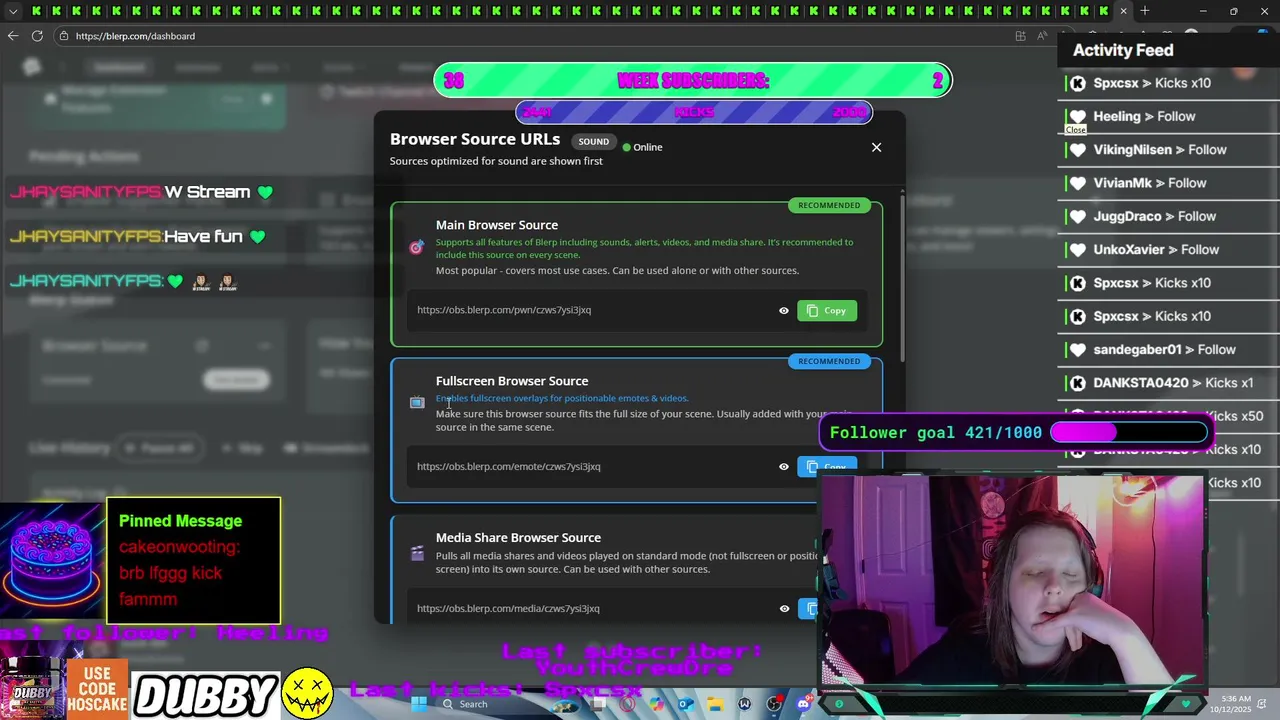Toggle visibility of the Fullscreen source URL
Viewport: 1280px width, 720px height.
tap(784, 466)
